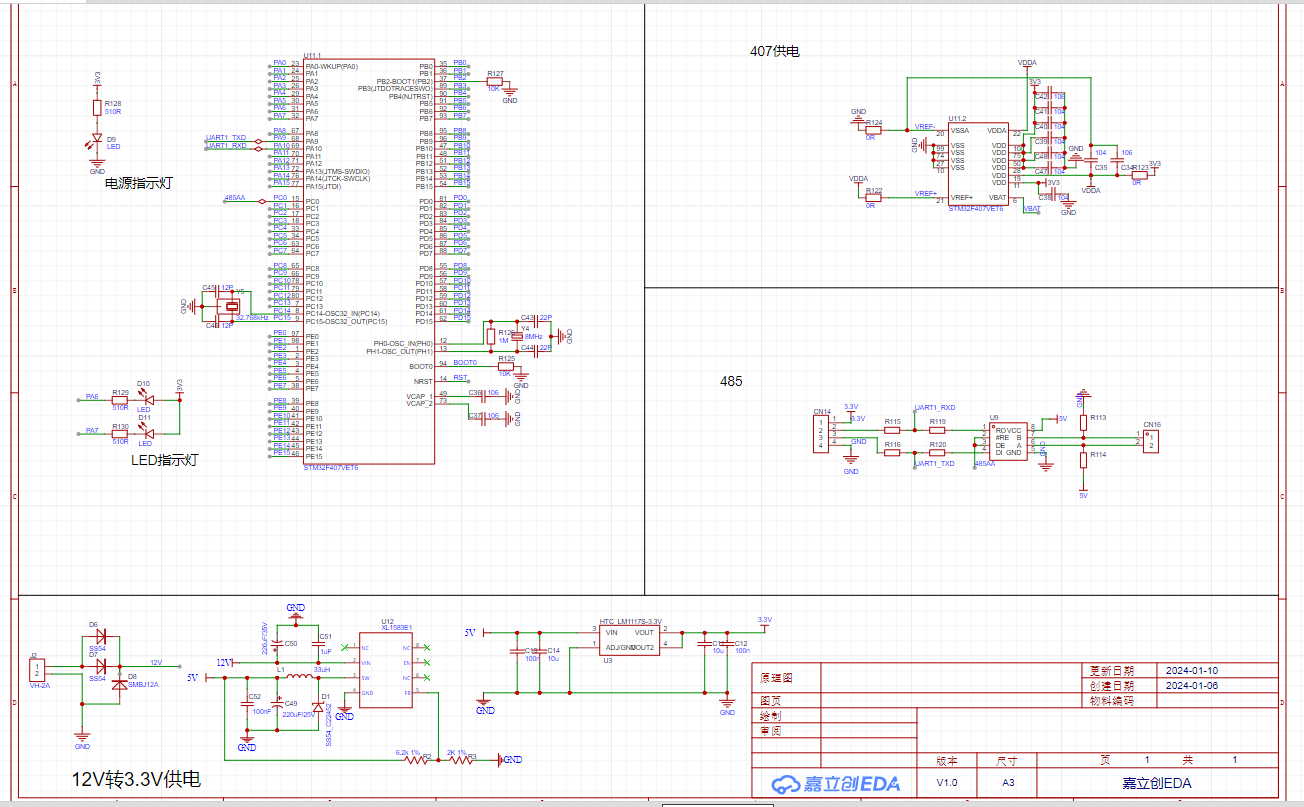Select the standalone 485 section title
Viewport: 1304px width, 807px height.
[732, 381]
